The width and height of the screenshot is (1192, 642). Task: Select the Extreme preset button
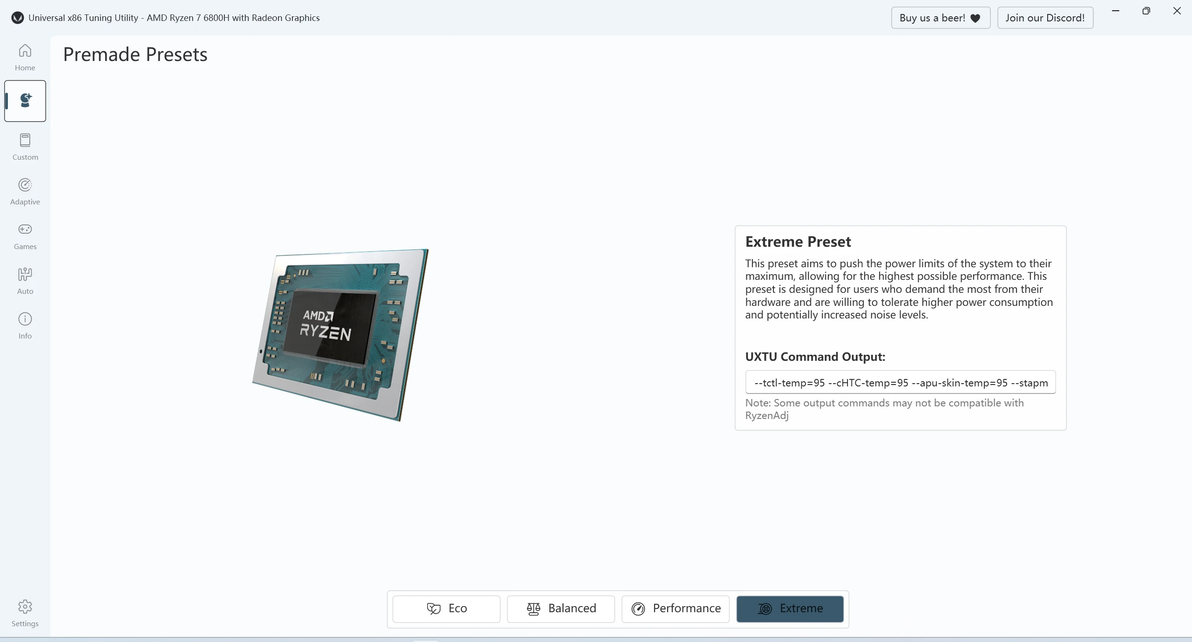point(790,609)
